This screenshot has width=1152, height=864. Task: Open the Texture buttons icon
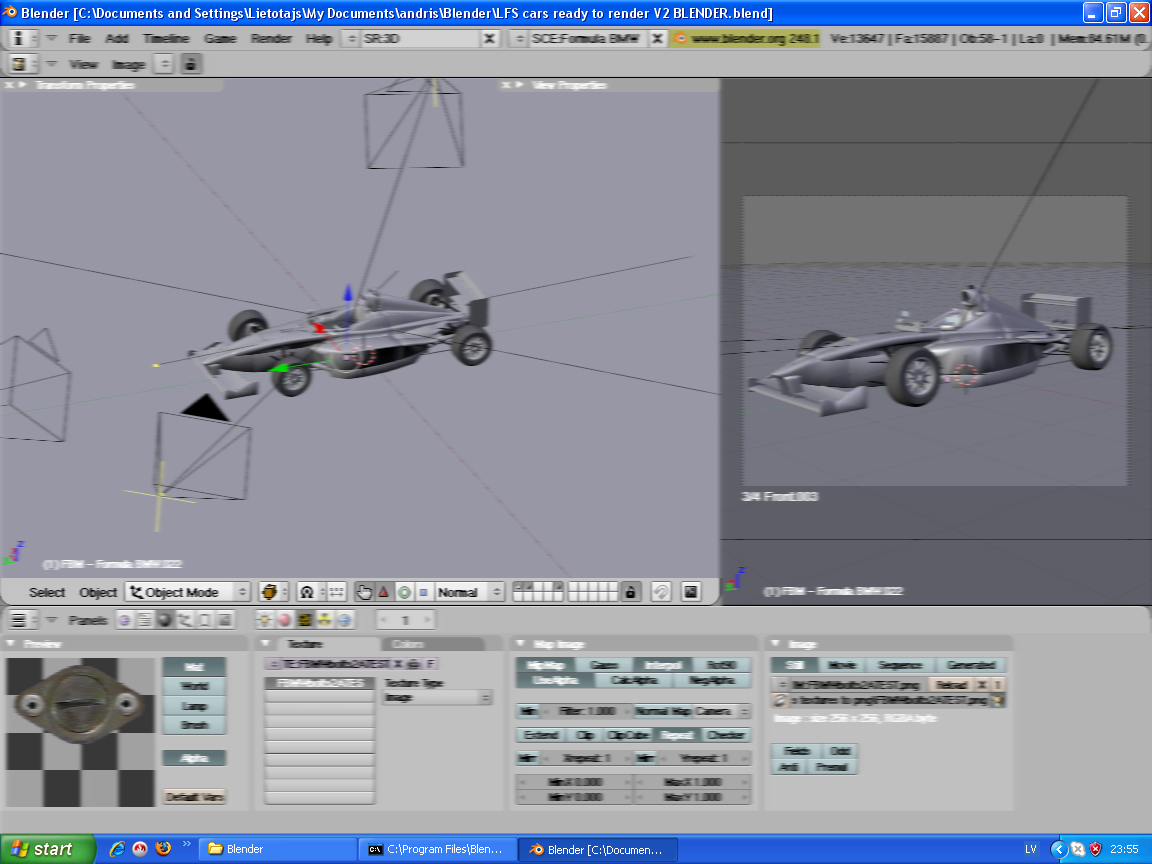(x=304, y=620)
